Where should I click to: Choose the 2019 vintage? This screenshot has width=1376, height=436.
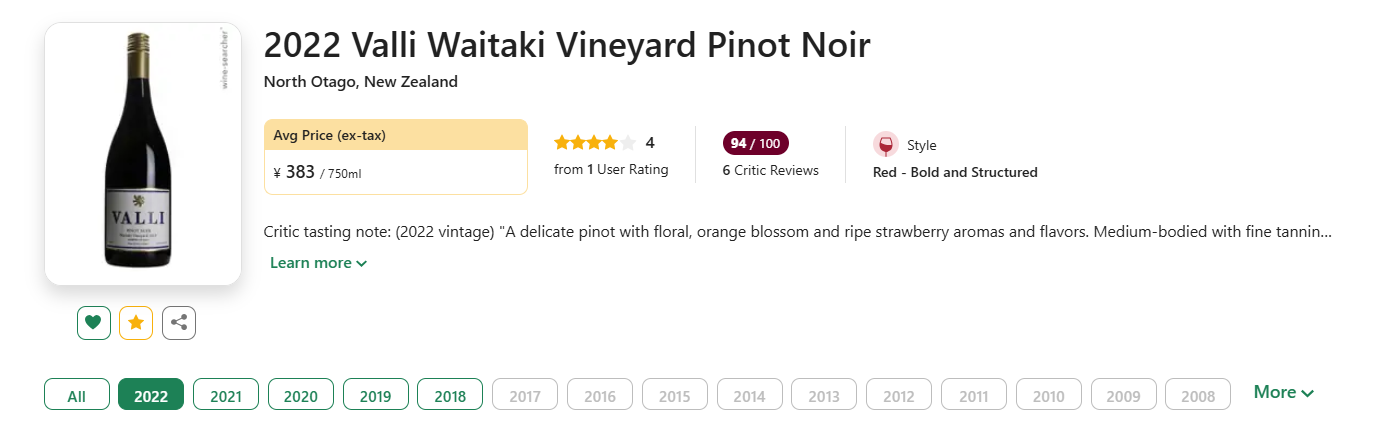tap(375, 395)
